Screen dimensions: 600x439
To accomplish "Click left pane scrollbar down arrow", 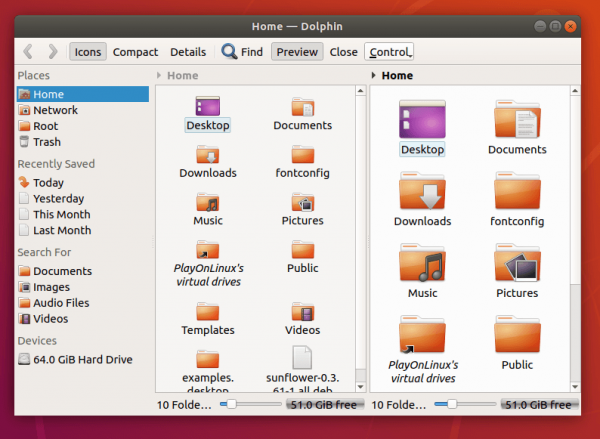I will coord(360,387).
